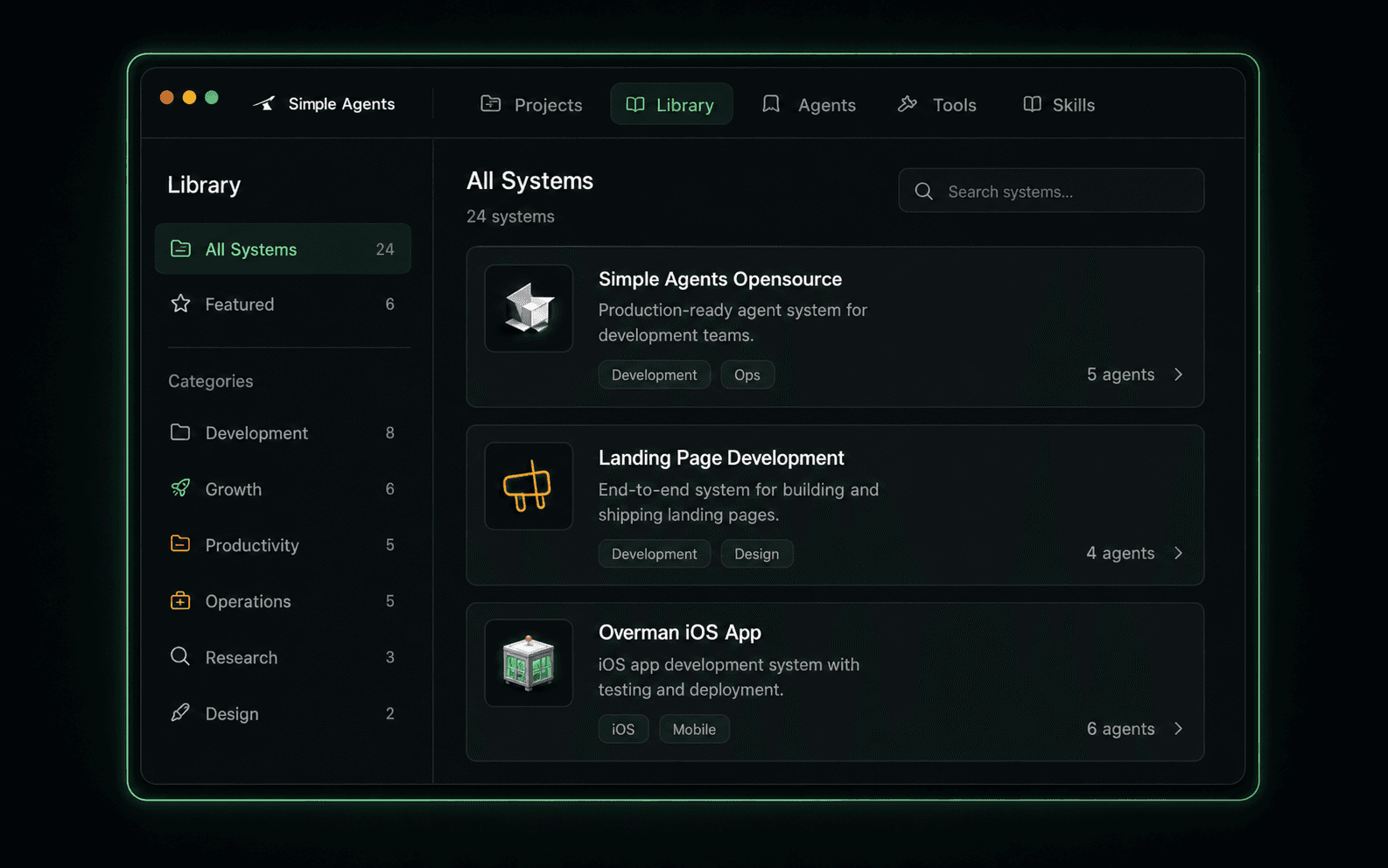This screenshot has width=1388, height=868.
Task: Select the Library tab
Action: click(671, 104)
